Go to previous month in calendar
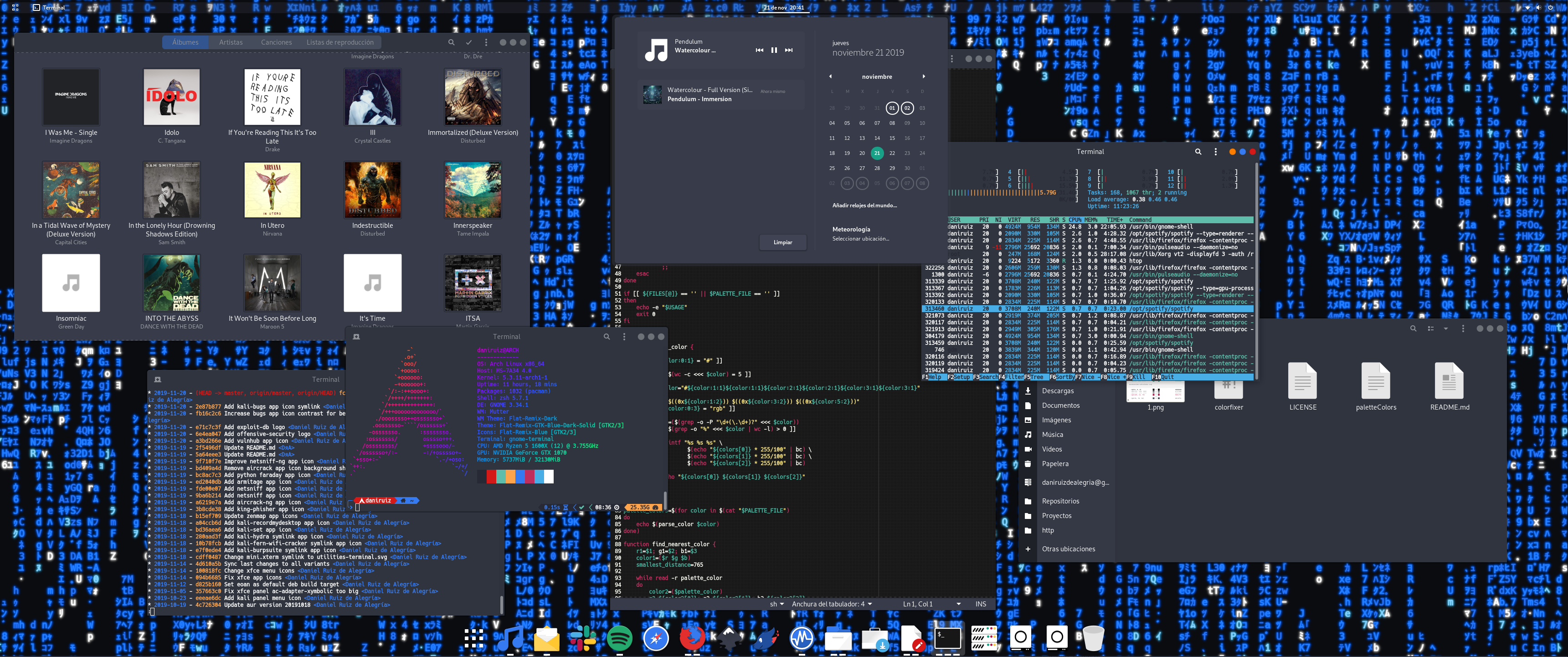 [x=830, y=77]
